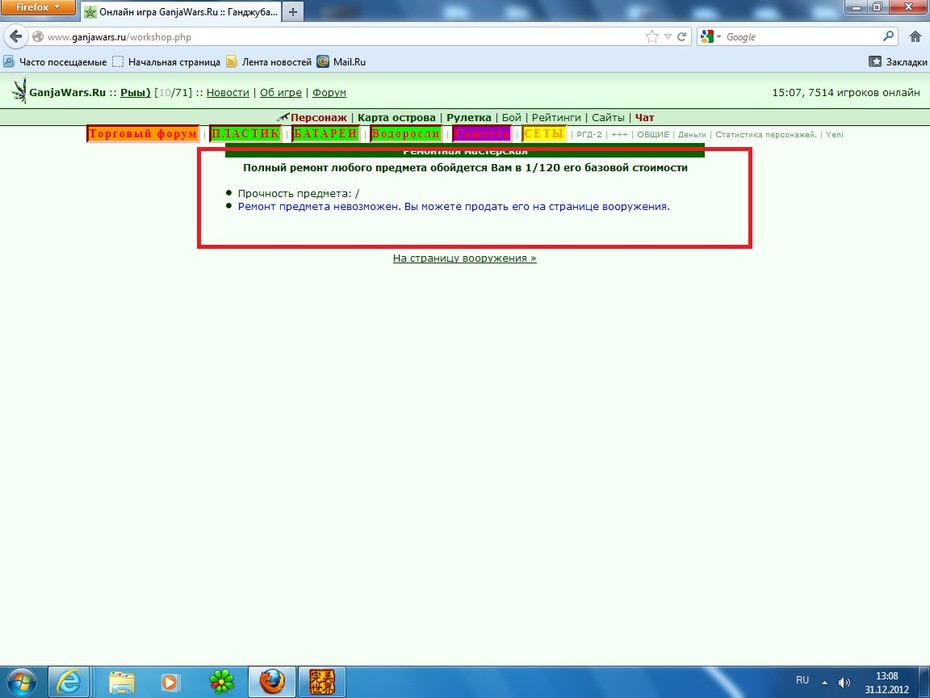Switch to Firefox taskbar icon
This screenshot has width=930, height=698.
(272, 682)
